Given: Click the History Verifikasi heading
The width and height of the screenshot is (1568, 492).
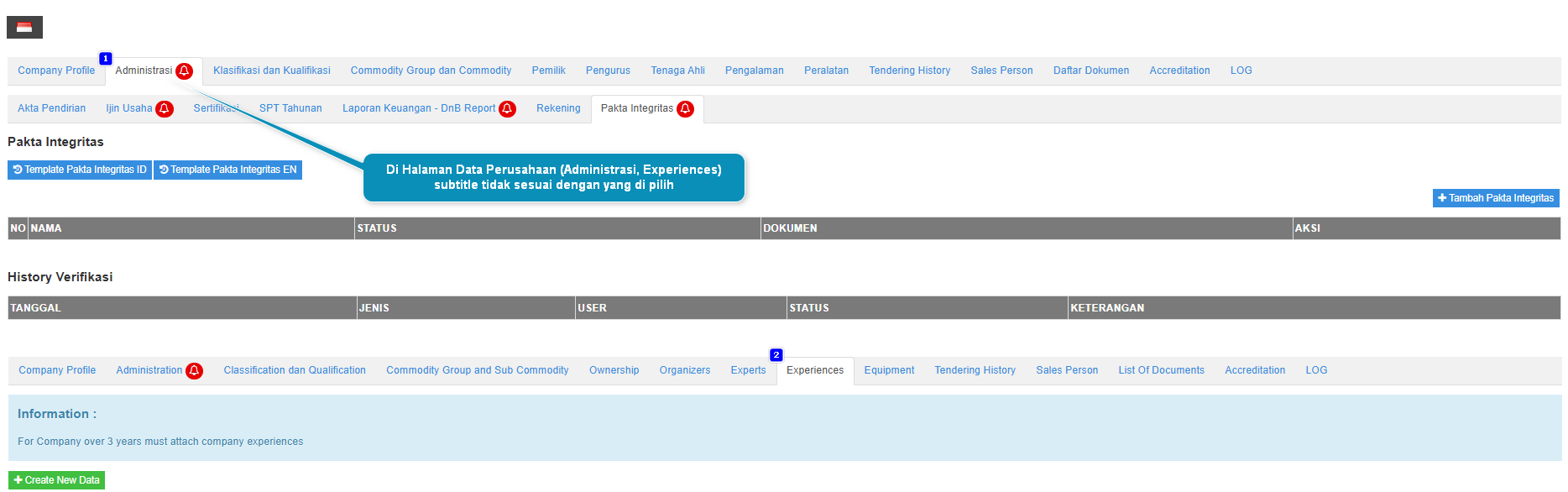Looking at the screenshot, I should [60, 277].
